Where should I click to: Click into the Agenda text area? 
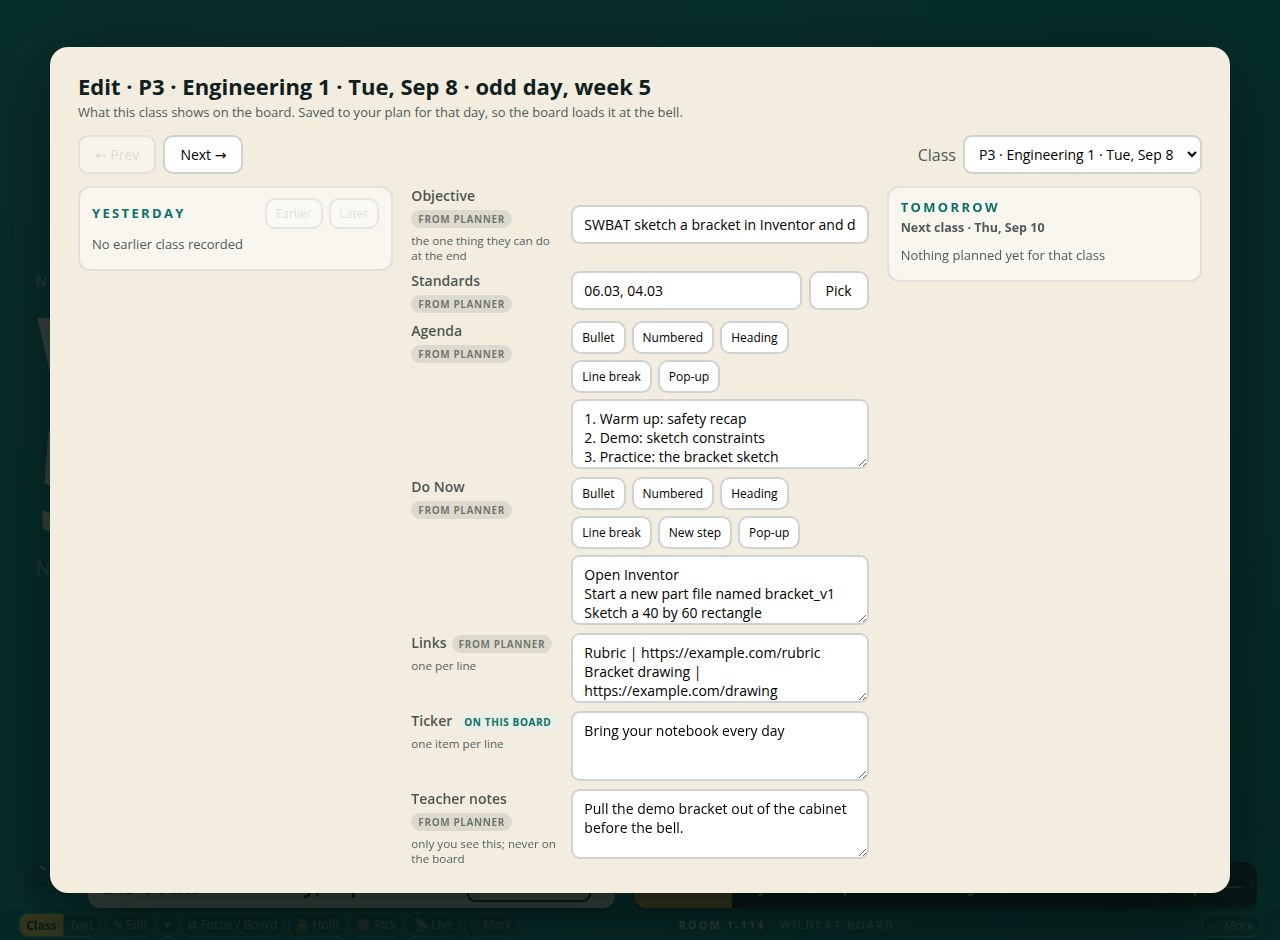[720, 434]
